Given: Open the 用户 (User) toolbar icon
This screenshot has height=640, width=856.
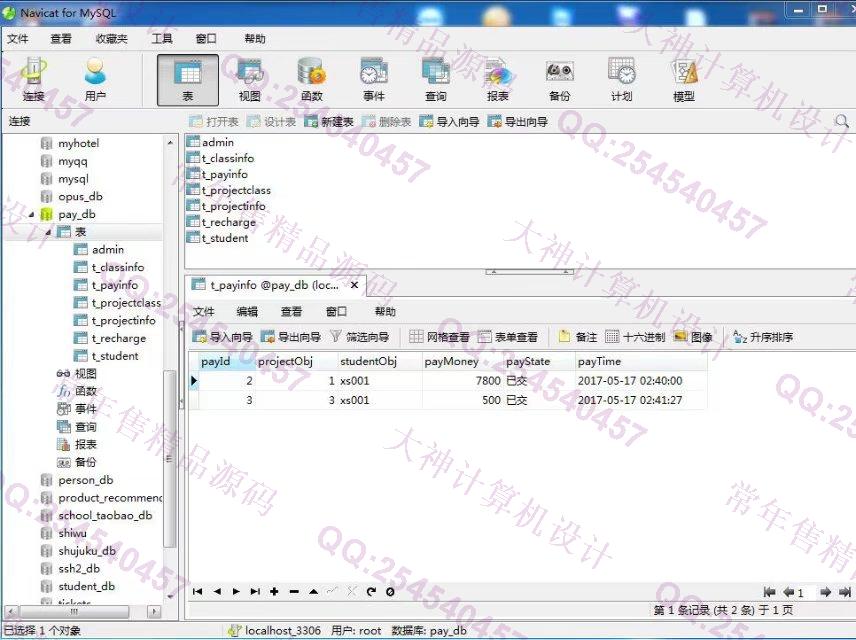Looking at the screenshot, I should [x=95, y=80].
